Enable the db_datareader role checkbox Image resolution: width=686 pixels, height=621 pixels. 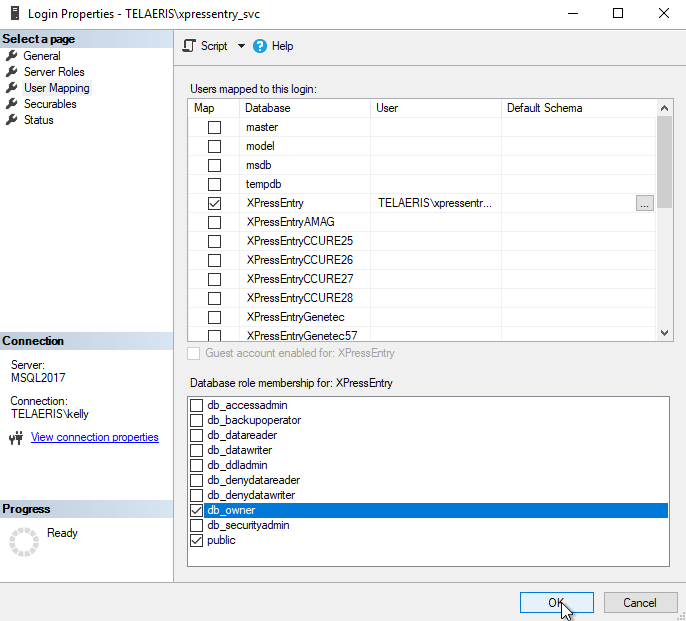tap(196, 435)
